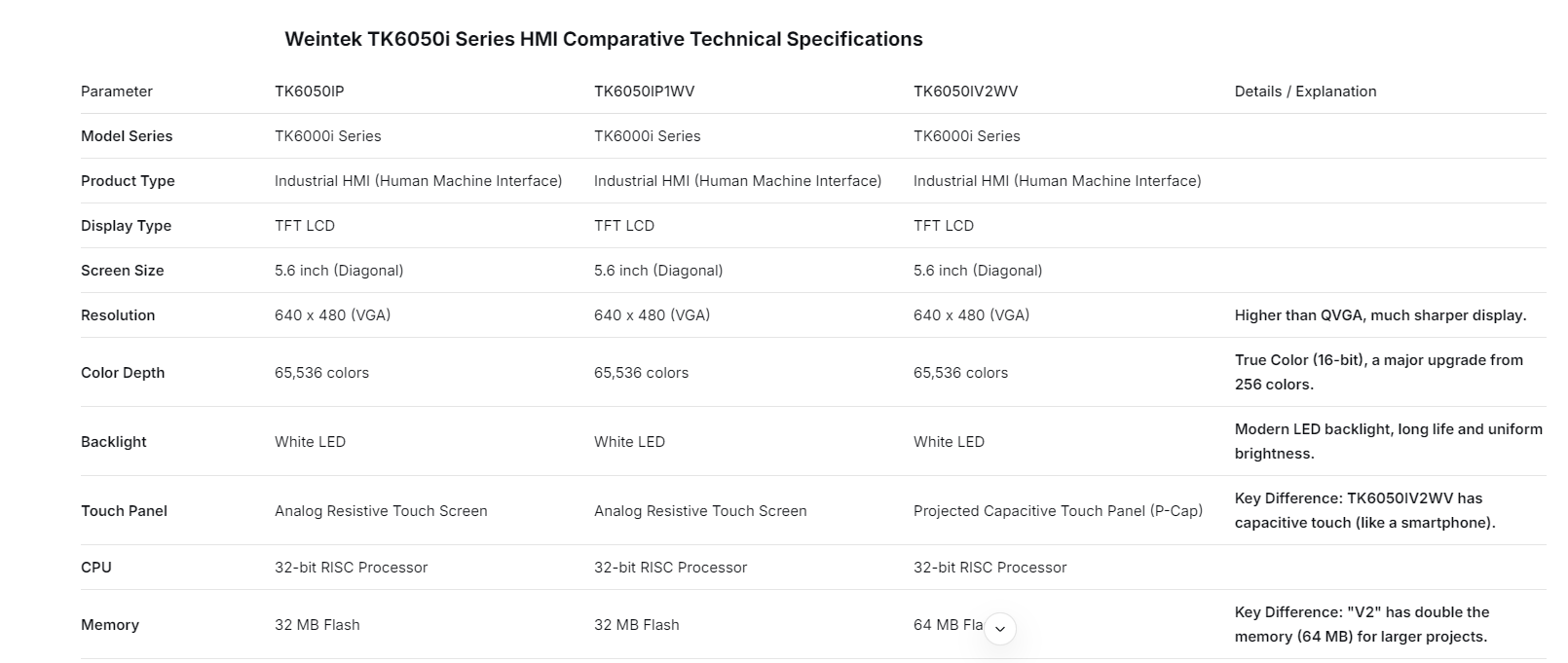
Task: Click the Display Type row label
Action: point(126,226)
